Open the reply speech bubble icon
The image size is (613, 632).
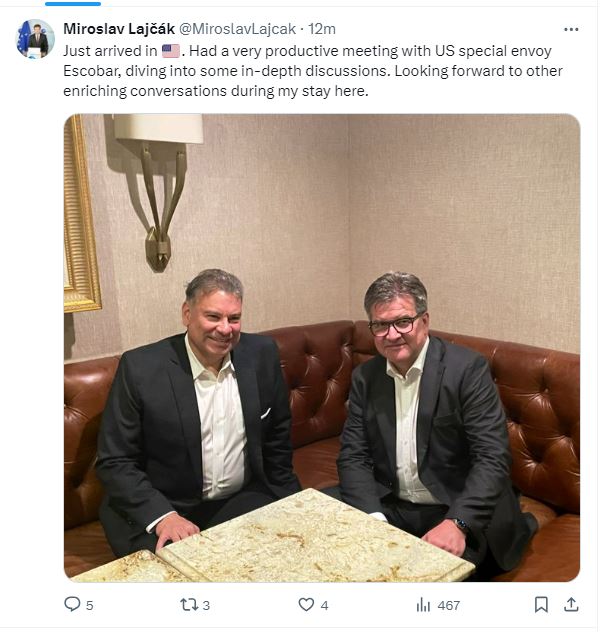pos(72,604)
